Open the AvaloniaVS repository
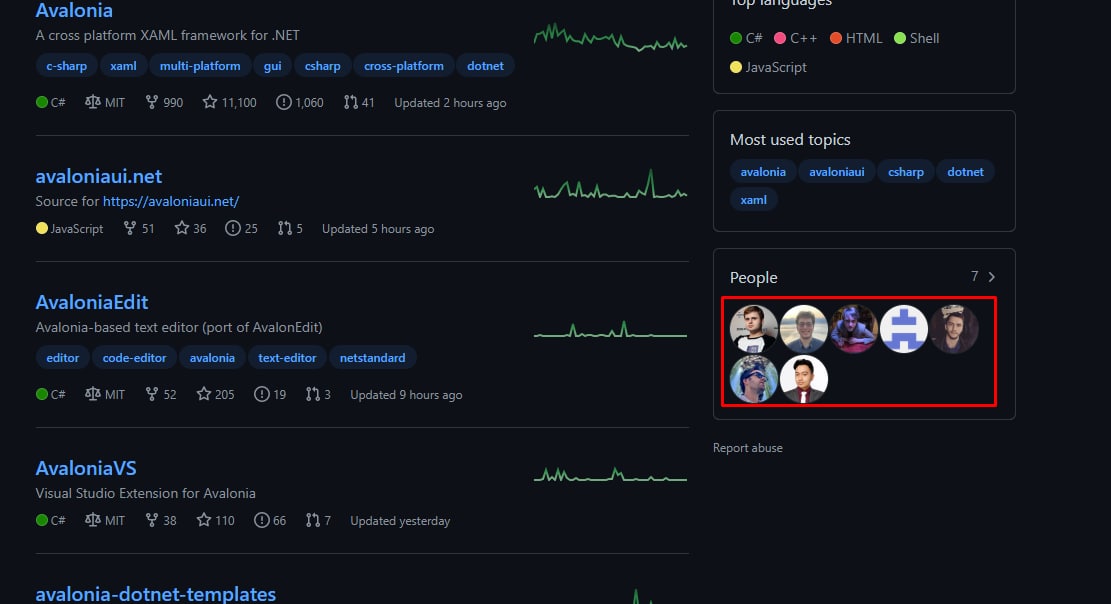Screen dimensions: 1111x604 click(86, 469)
